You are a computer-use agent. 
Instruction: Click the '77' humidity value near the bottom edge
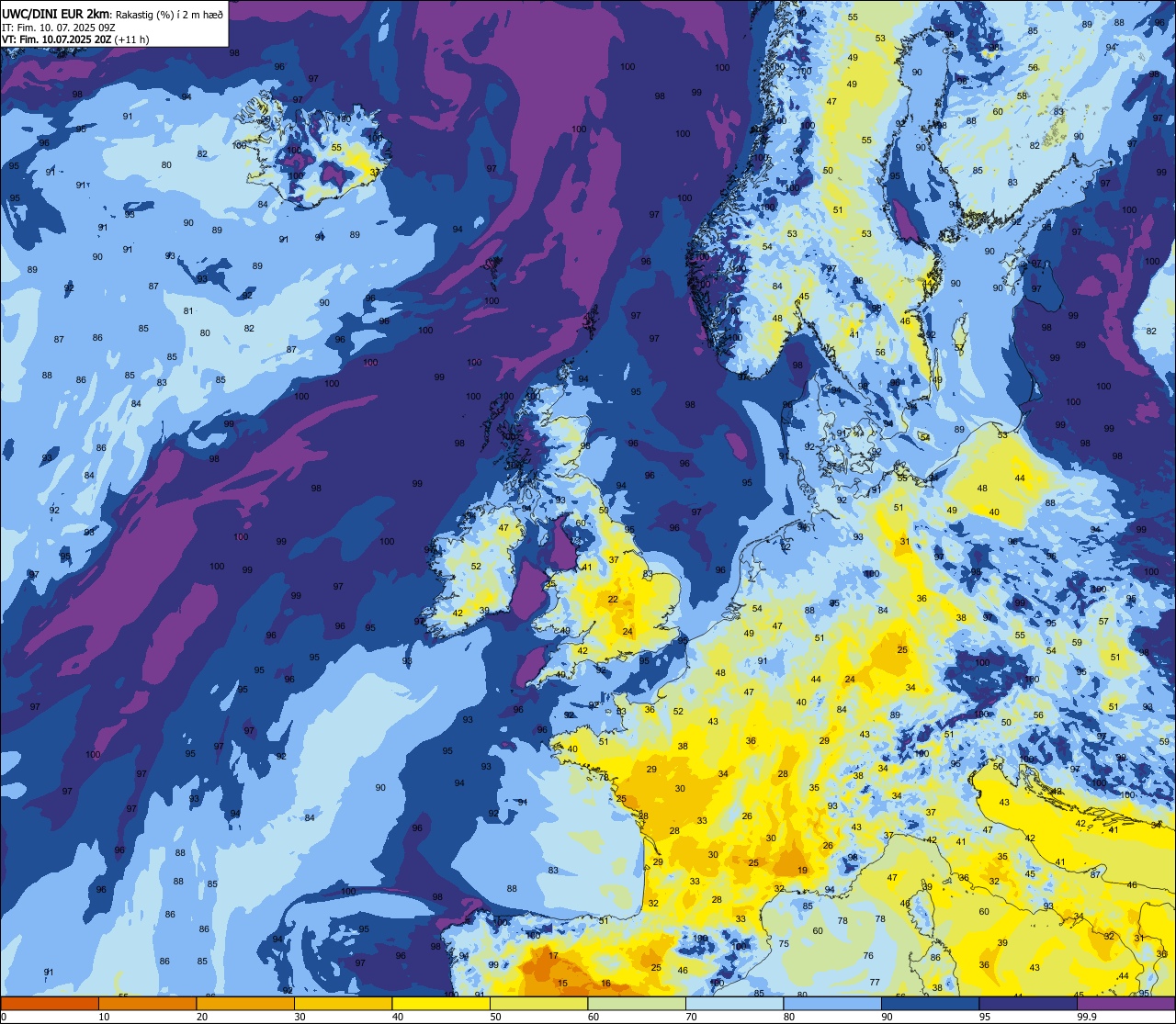(875, 983)
